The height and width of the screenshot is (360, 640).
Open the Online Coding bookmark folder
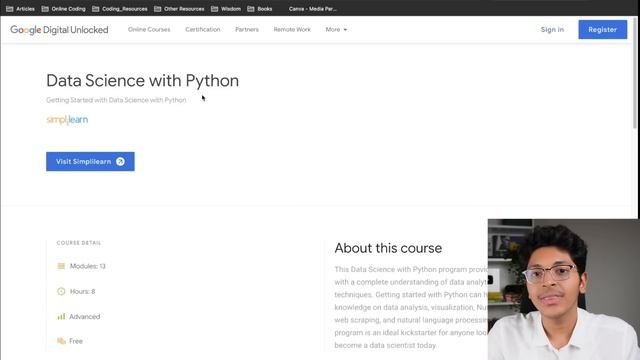(x=64, y=9)
